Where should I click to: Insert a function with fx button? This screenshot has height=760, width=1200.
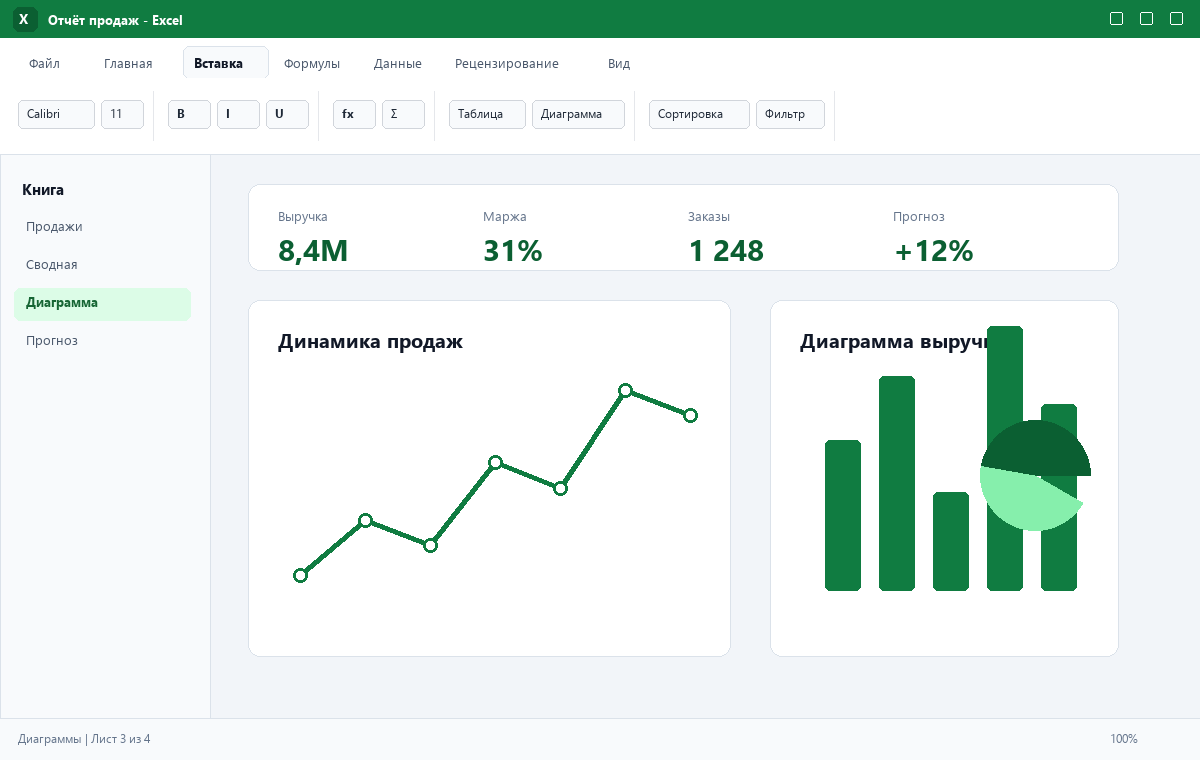tap(354, 114)
